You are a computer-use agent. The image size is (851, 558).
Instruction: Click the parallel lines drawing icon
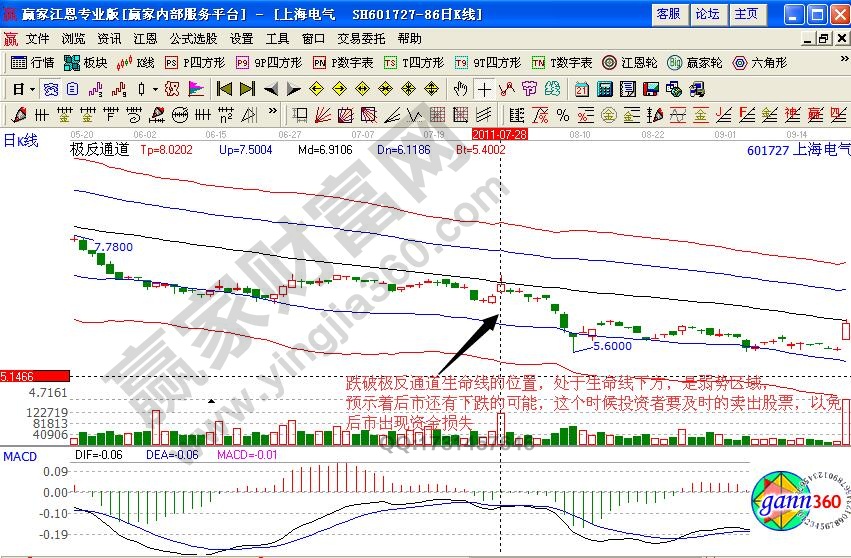(x=484, y=115)
